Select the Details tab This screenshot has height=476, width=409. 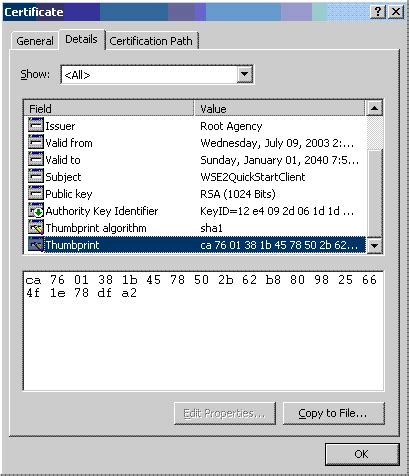coord(82,39)
